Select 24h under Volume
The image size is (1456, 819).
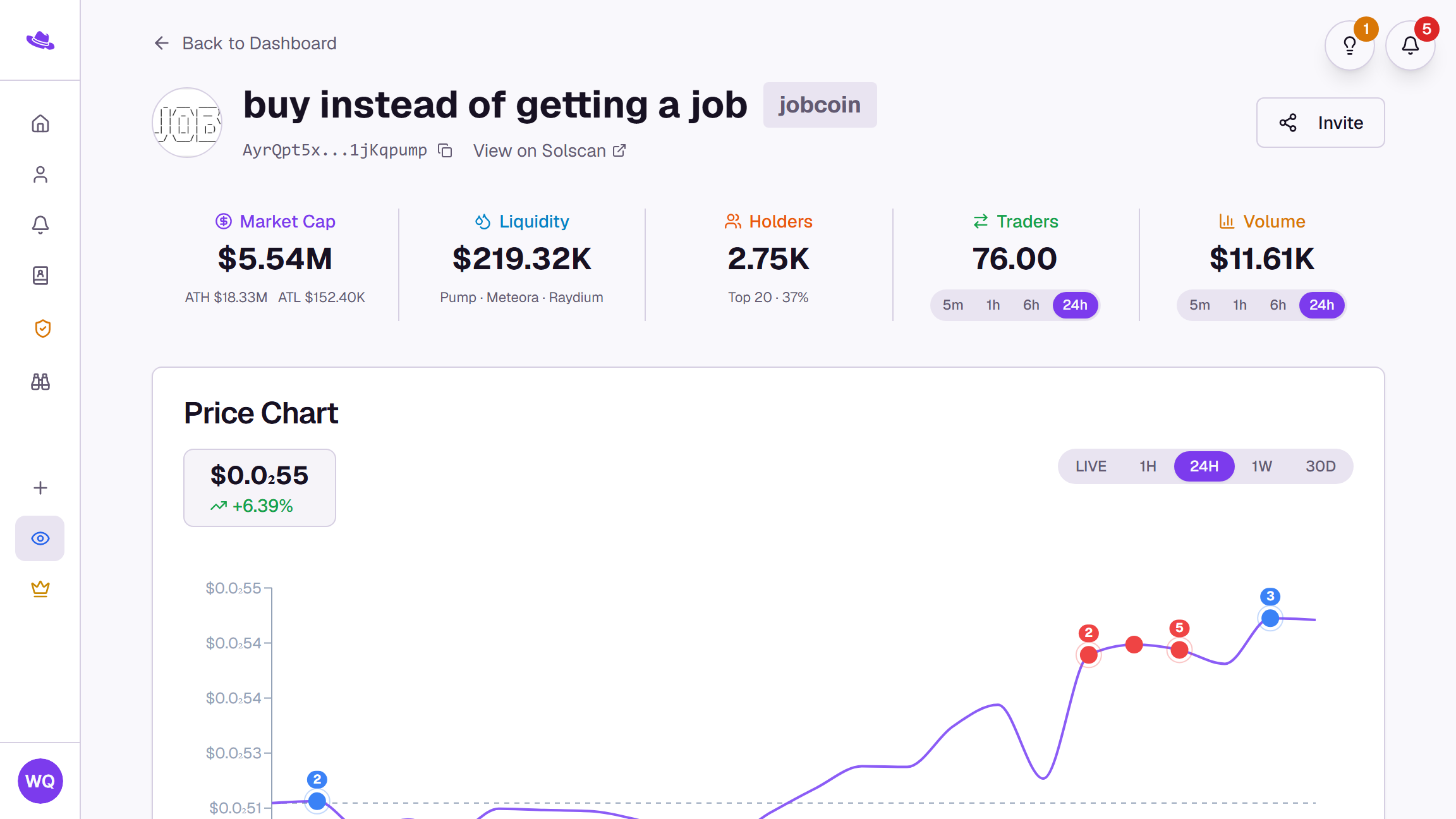click(x=1321, y=305)
